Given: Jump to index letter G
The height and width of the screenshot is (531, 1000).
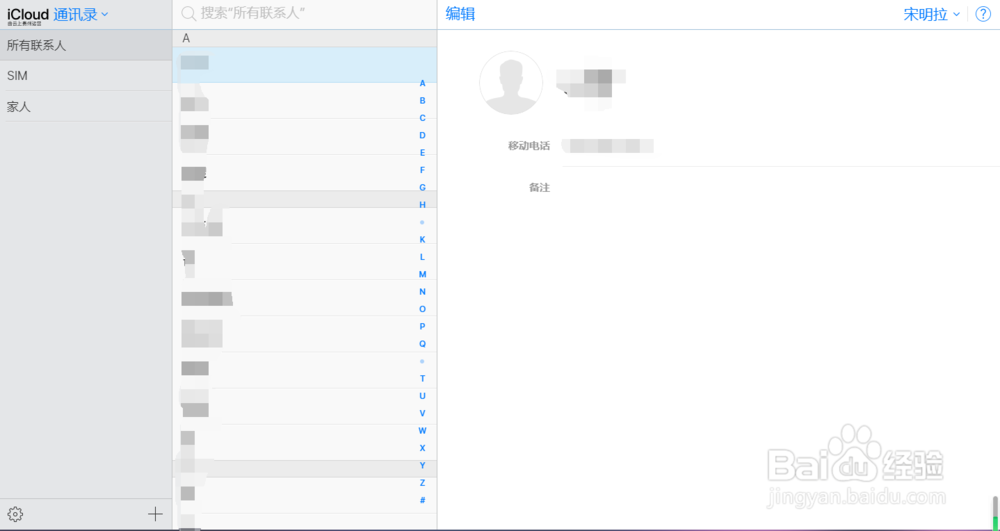Looking at the screenshot, I should pyautogui.click(x=422, y=187).
